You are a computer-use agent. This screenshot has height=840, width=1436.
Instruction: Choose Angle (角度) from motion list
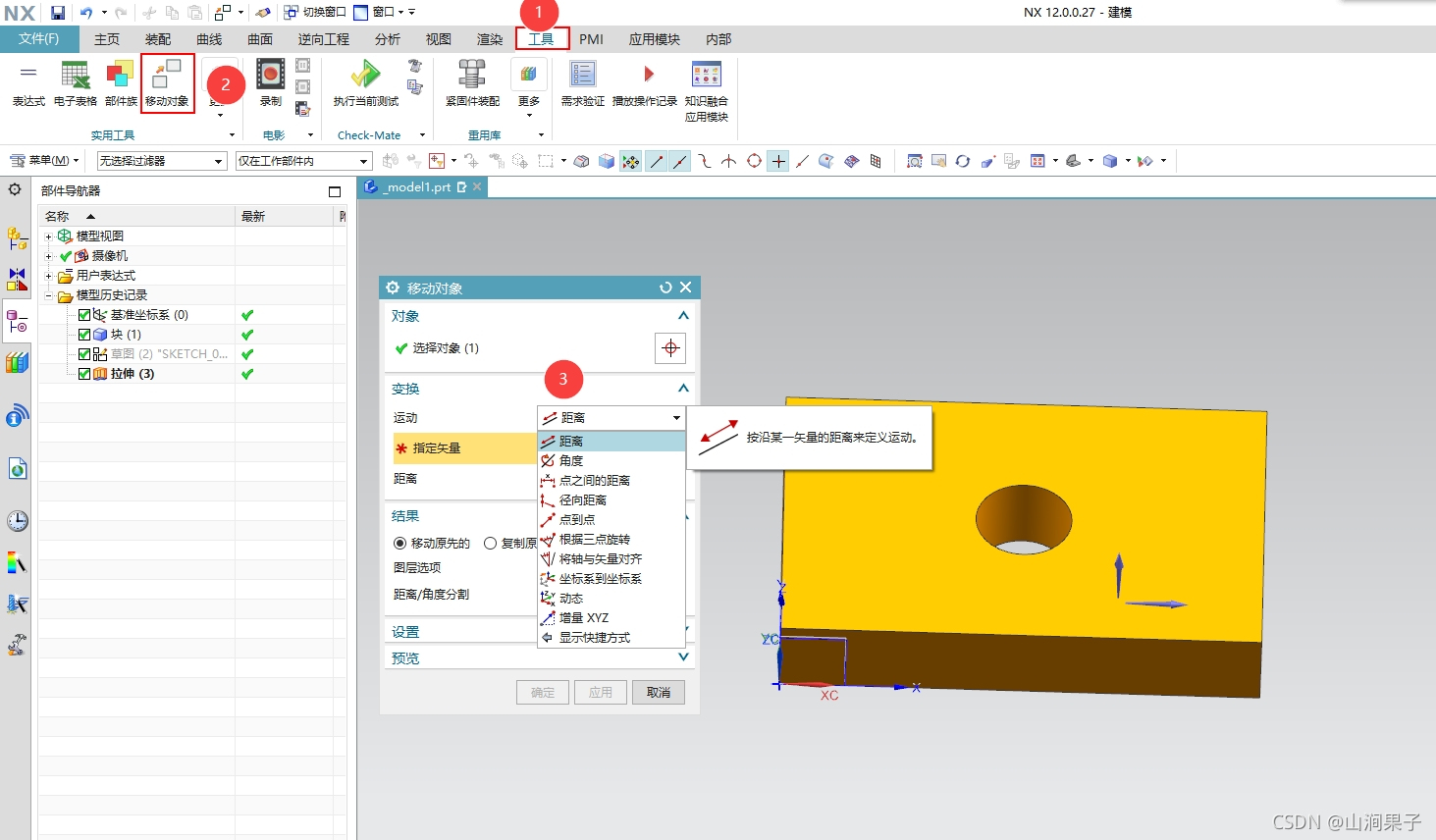click(x=612, y=461)
